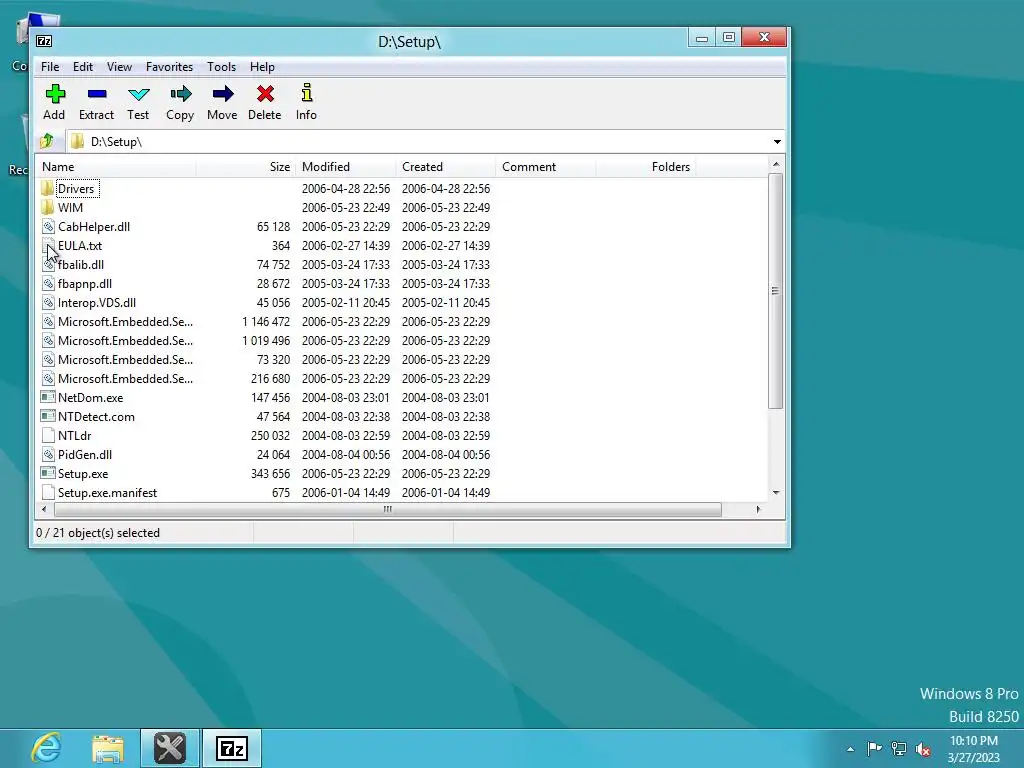Open the Favorites menu
The height and width of the screenshot is (768, 1024).
coord(169,67)
